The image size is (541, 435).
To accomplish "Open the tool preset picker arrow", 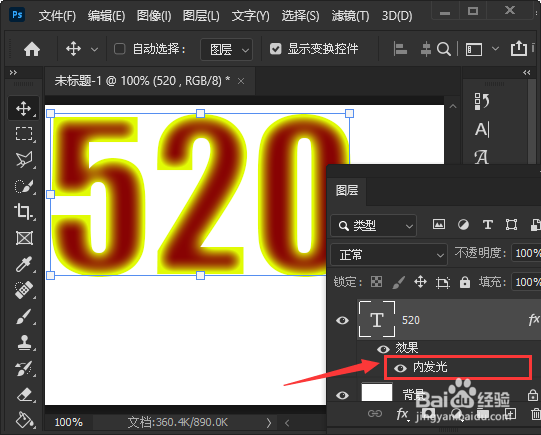I will point(94,50).
